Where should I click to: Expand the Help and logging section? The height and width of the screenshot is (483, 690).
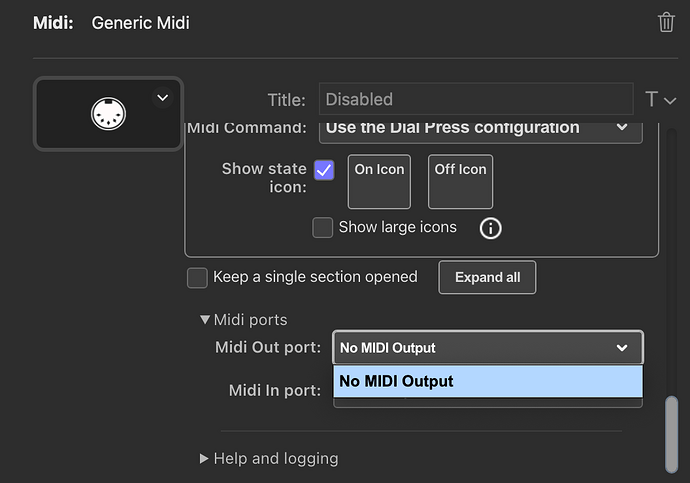[204, 458]
